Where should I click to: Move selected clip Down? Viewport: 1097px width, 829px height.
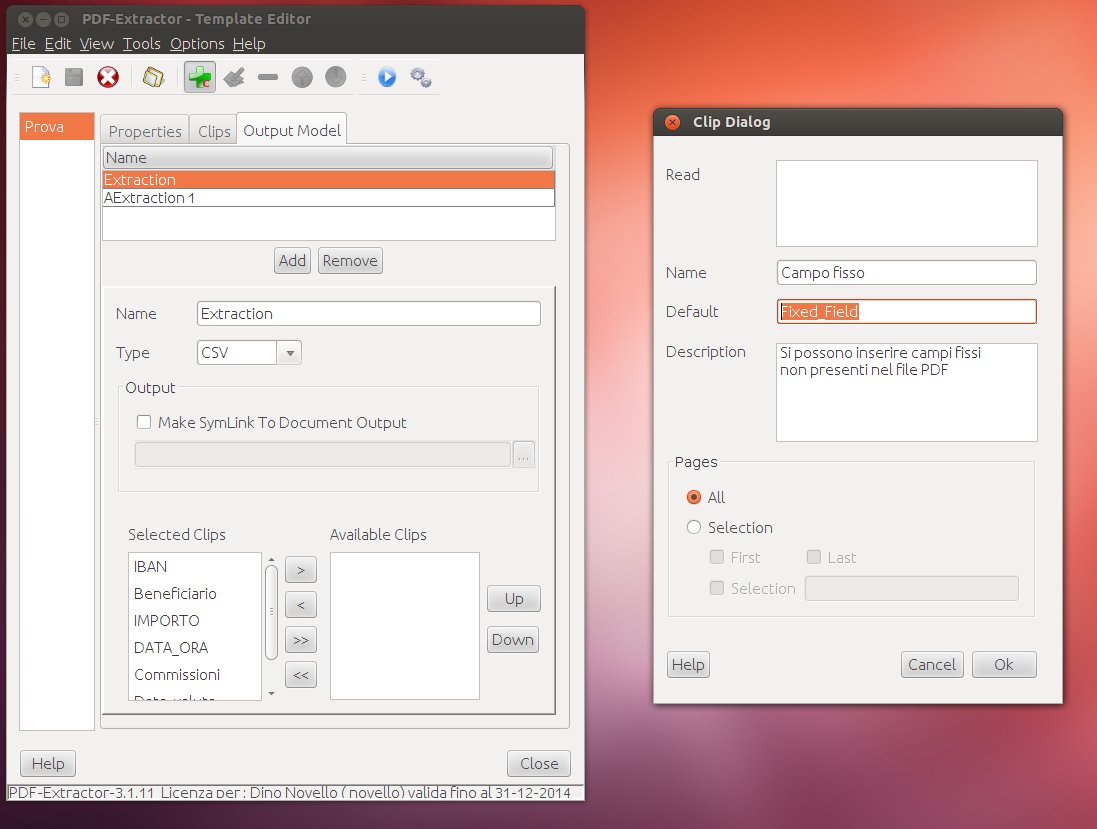tap(513, 639)
